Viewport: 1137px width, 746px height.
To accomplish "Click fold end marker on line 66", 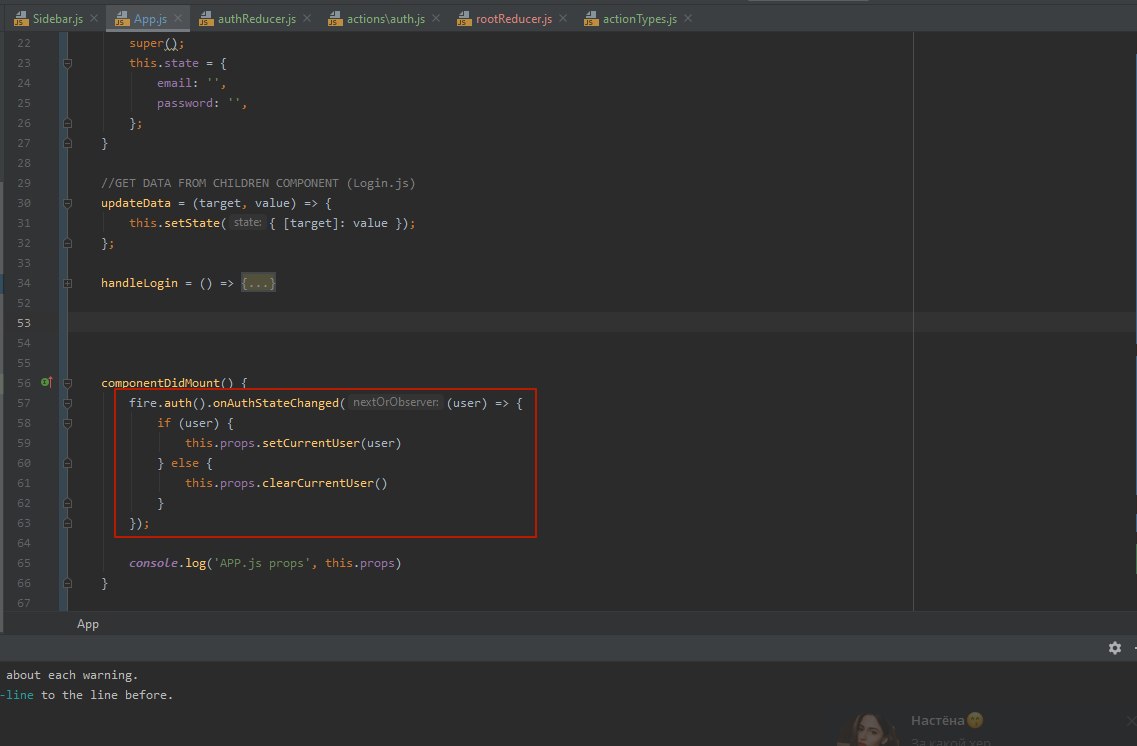I will pyautogui.click(x=67, y=583).
